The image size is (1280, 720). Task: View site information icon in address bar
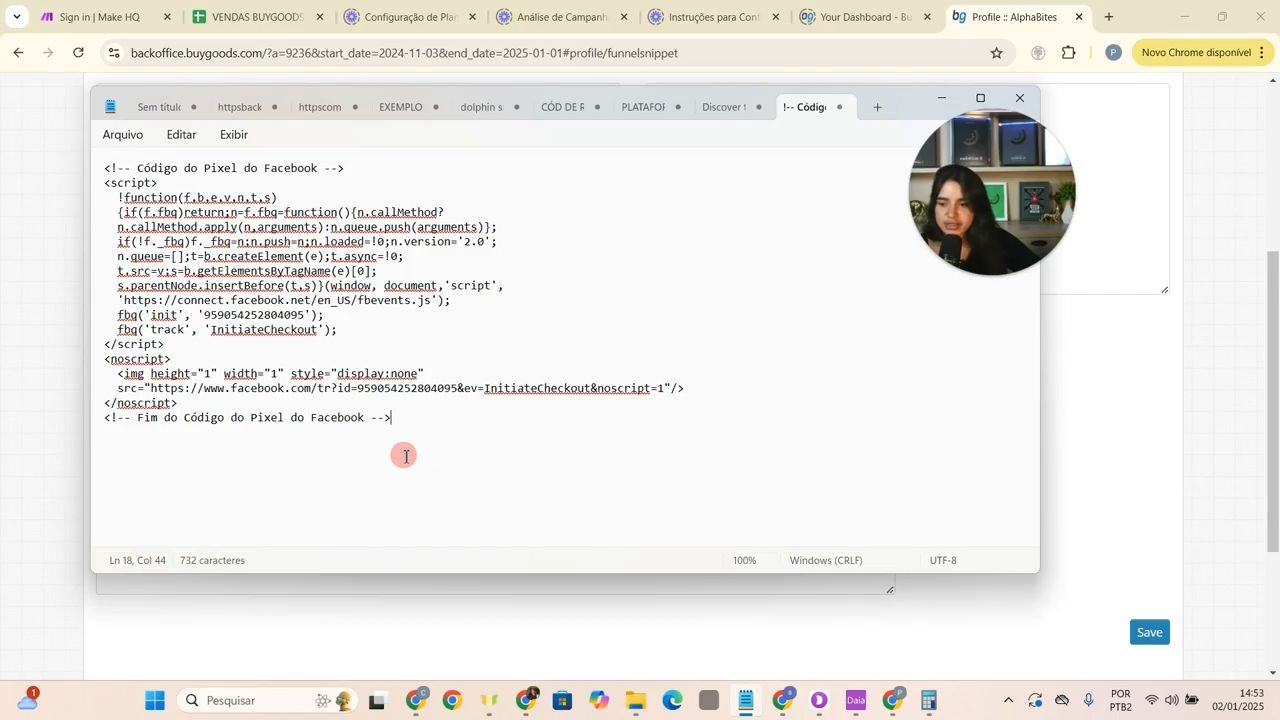click(113, 53)
